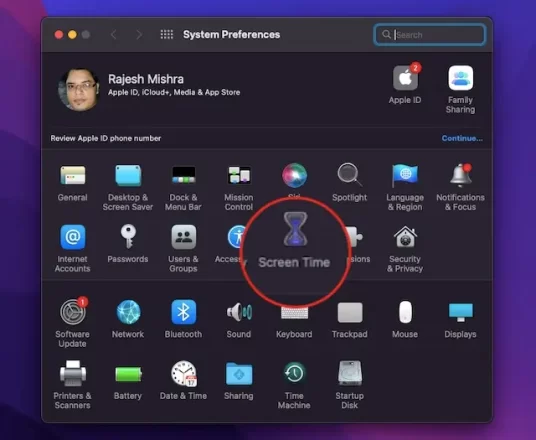This screenshot has height=440, width=536.
Task: Open Mission Control preferences
Action: 239,175
